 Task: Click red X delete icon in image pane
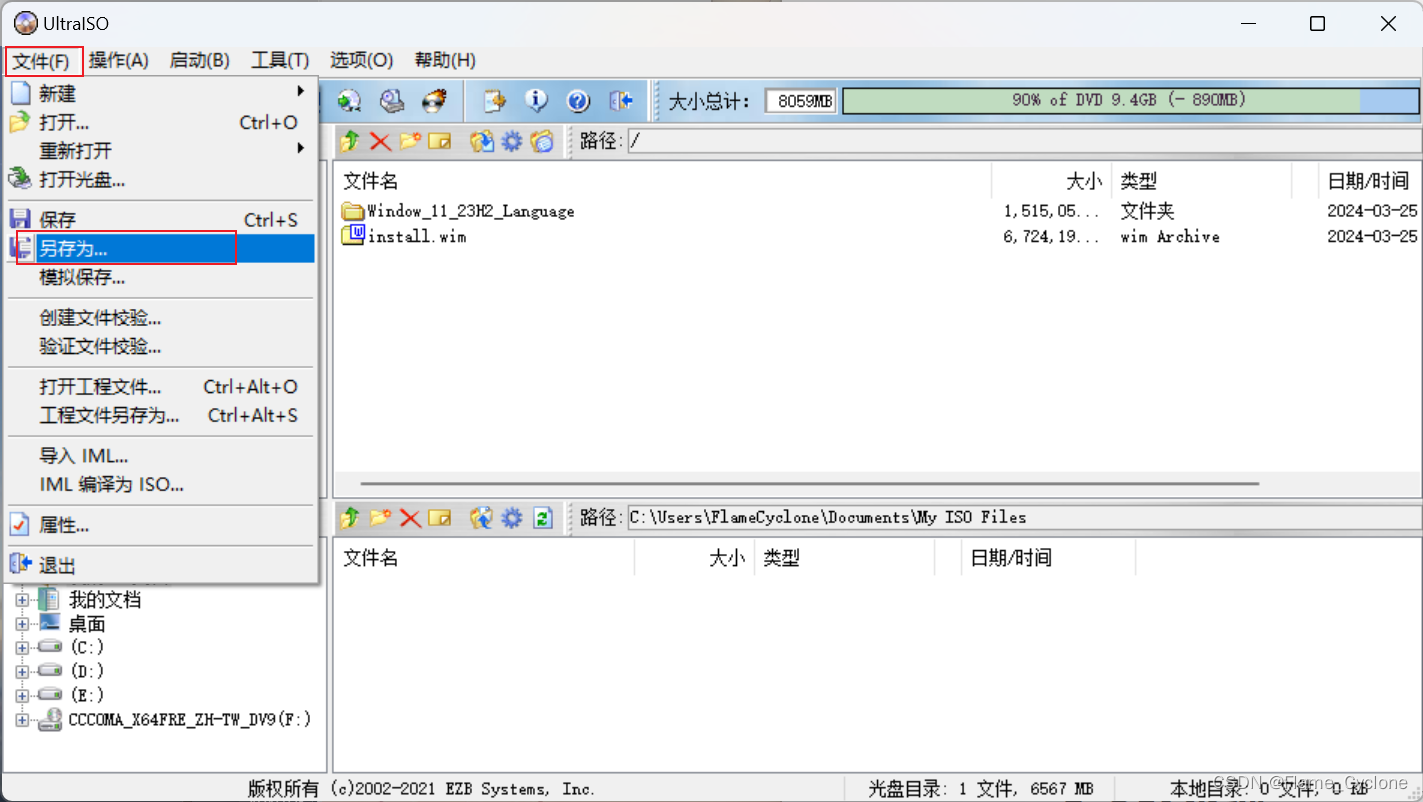click(380, 141)
